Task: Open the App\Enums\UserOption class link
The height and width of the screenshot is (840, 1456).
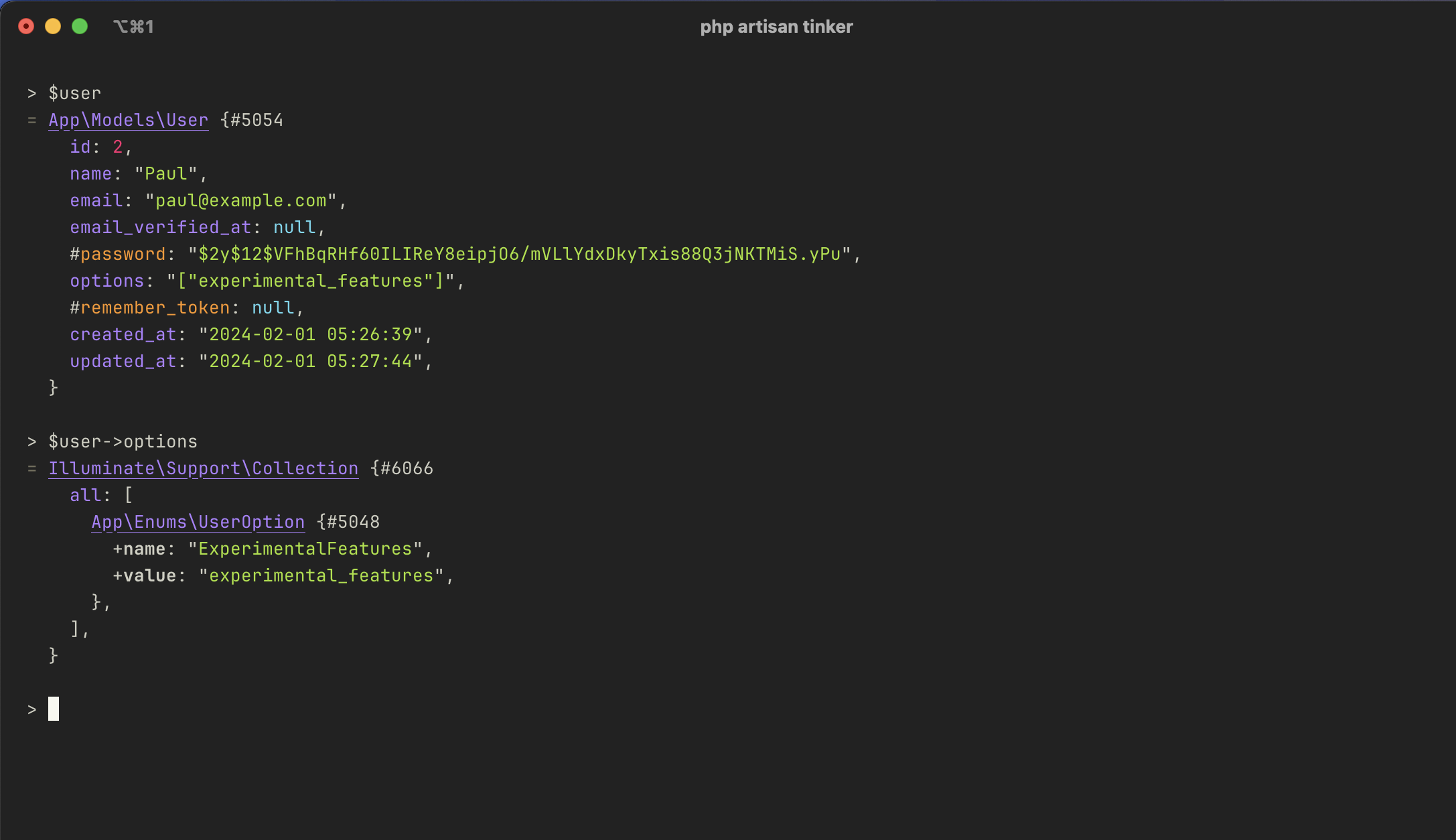Action: pyautogui.click(x=198, y=522)
